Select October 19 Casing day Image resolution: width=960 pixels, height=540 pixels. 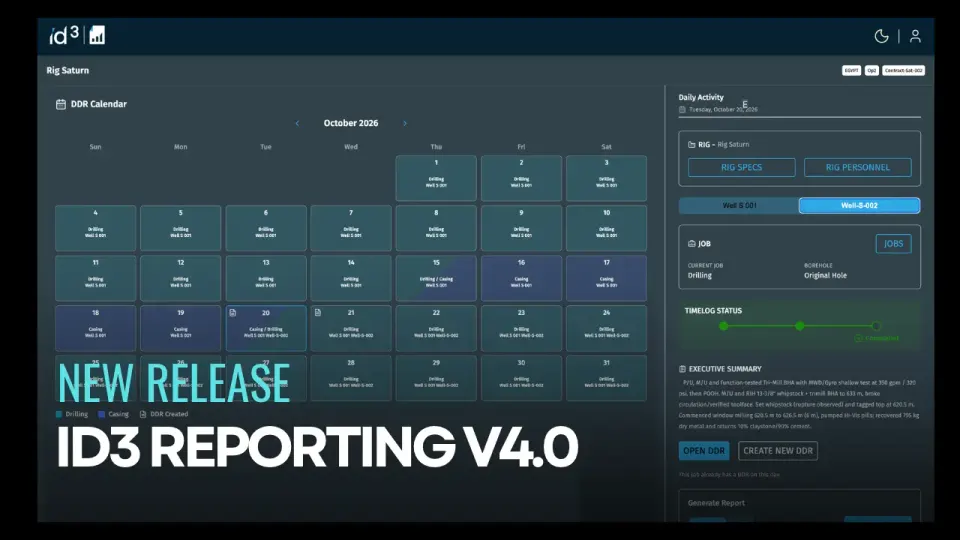click(x=181, y=328)
